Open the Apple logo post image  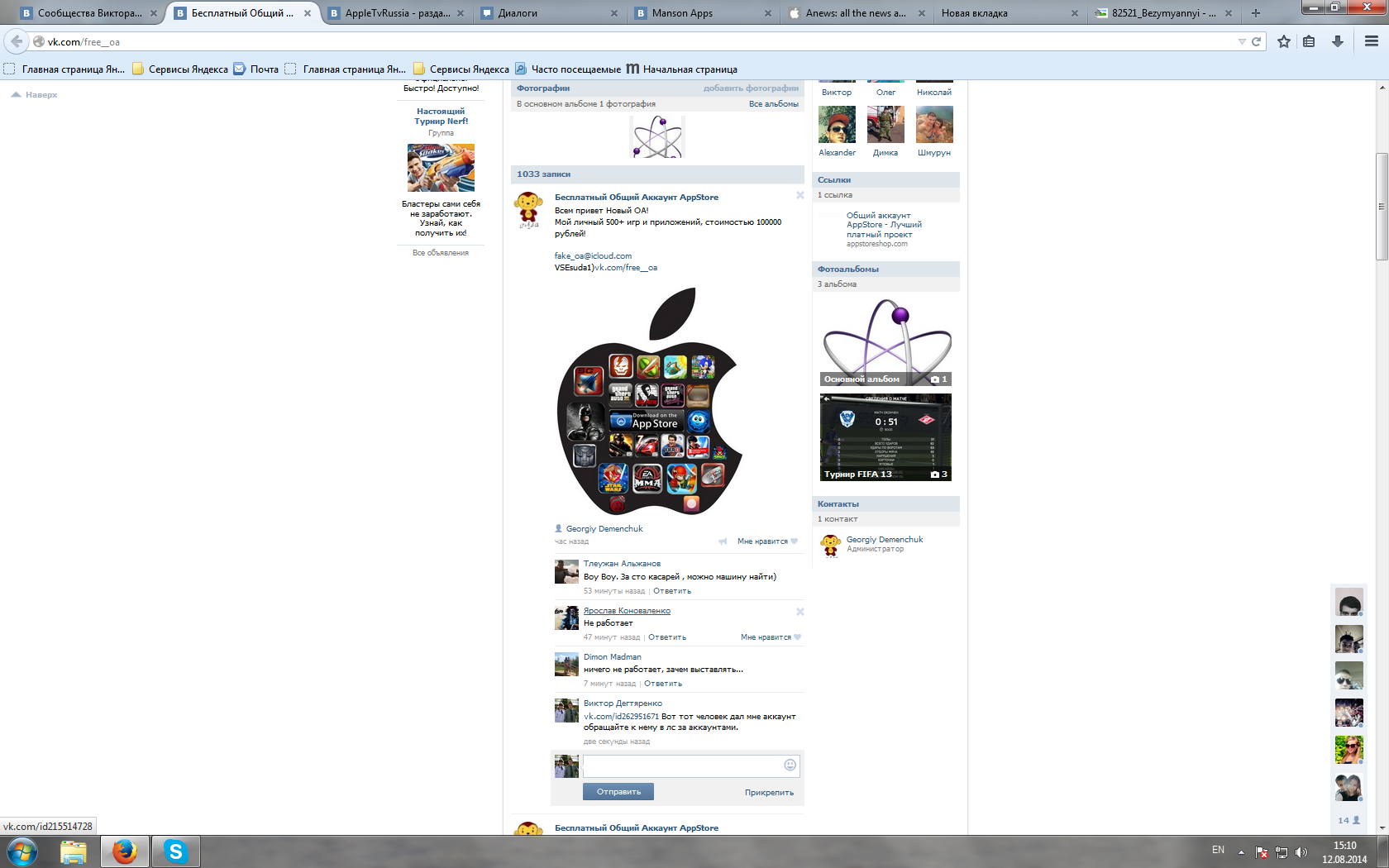click(650, 402)
